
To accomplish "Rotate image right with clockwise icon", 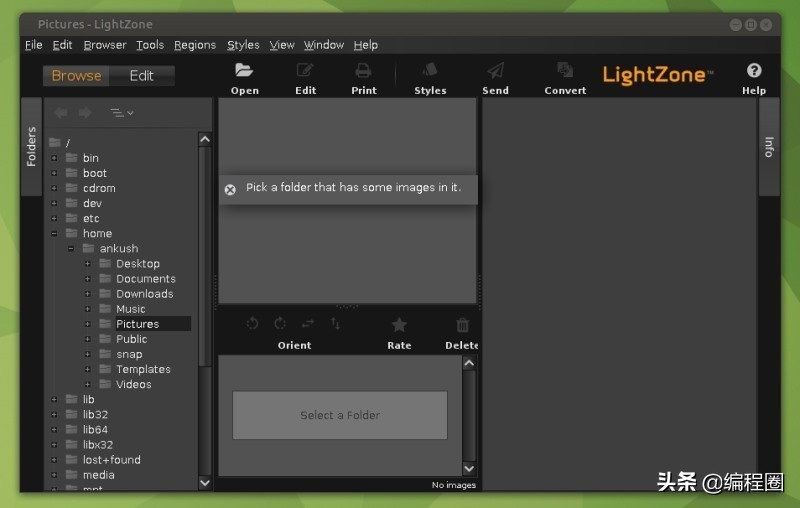I will tap(280, 323).
